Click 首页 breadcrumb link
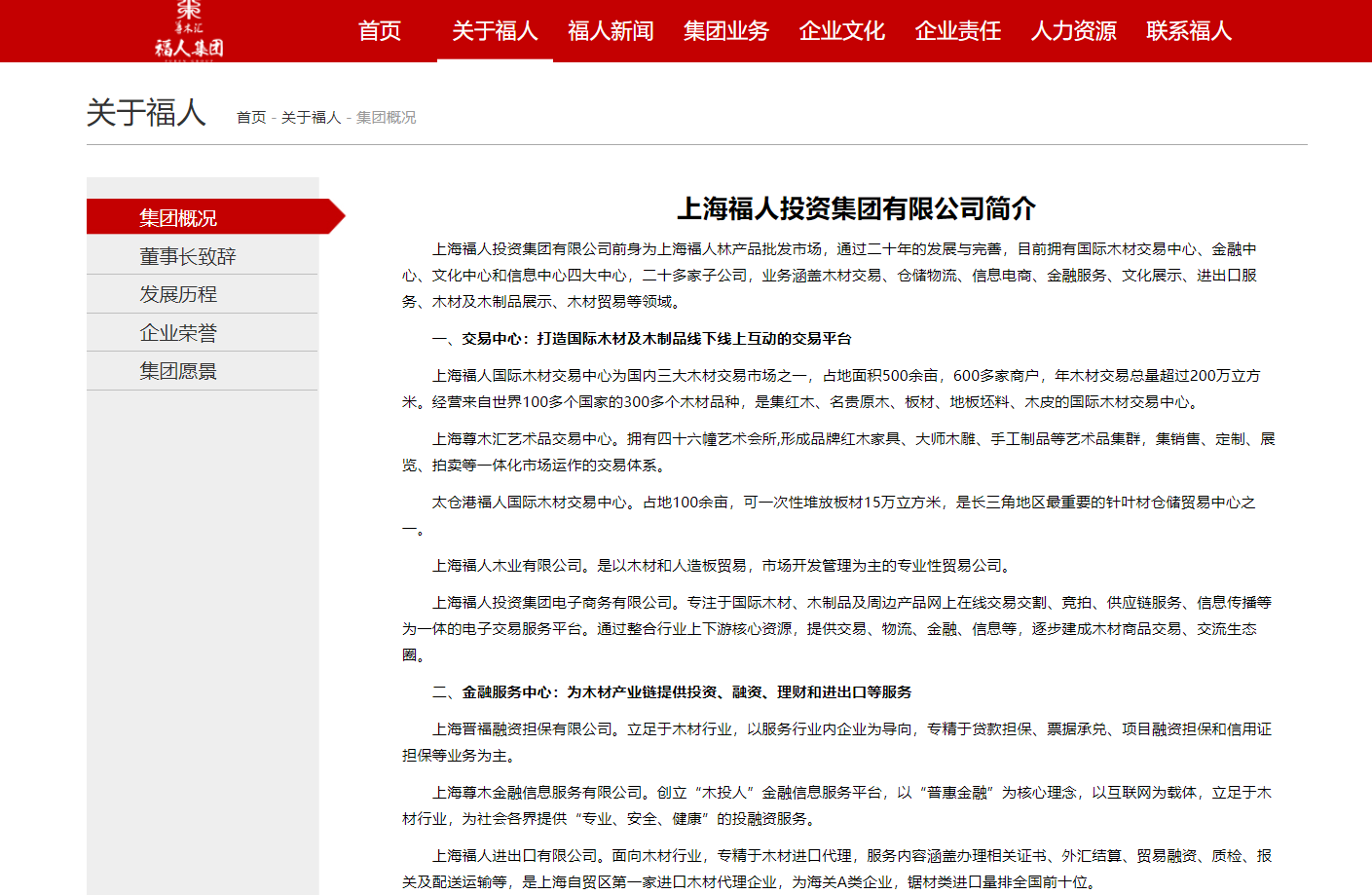Screen dimensions: 1372x895 (251, 118)
